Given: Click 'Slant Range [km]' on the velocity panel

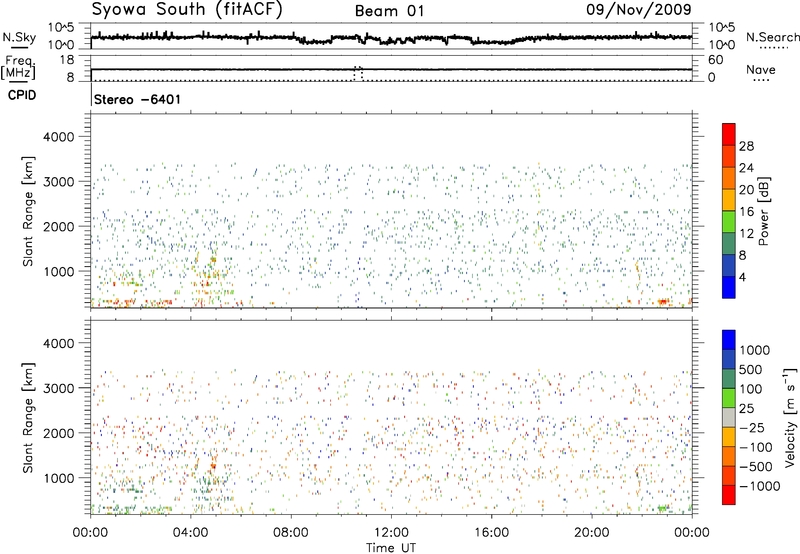Looking at the screenshot, I should tap(28, 418).
